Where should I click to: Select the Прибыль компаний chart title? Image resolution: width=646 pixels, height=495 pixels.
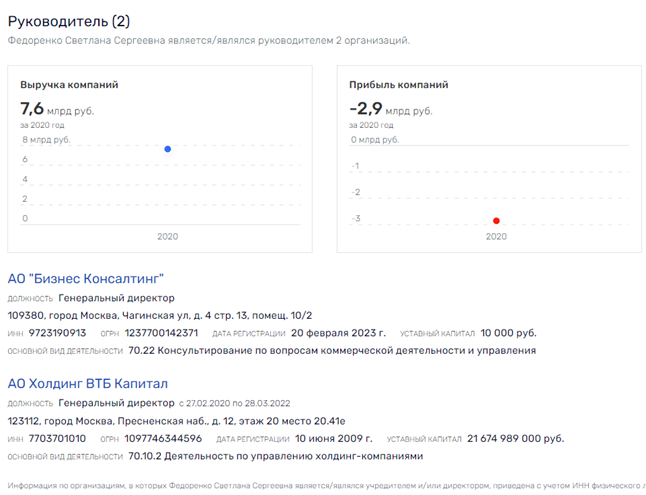[x=398, y=85]
